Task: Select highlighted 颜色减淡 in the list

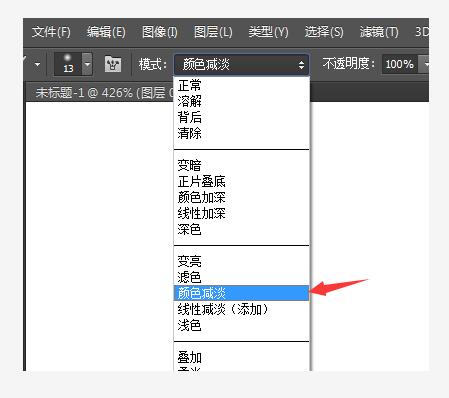Action: [242, 293]
